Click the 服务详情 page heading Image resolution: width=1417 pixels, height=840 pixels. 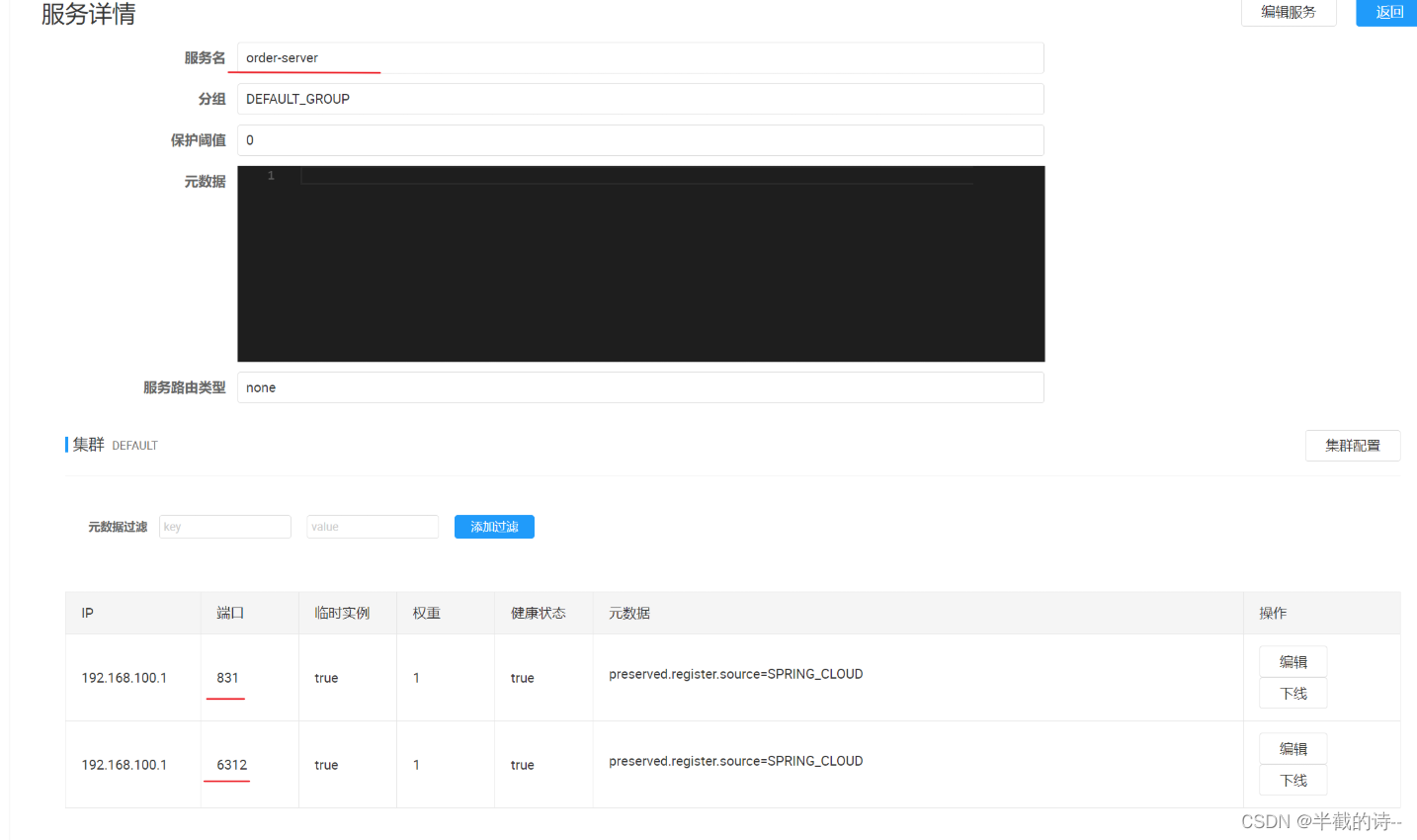(89, 14)
